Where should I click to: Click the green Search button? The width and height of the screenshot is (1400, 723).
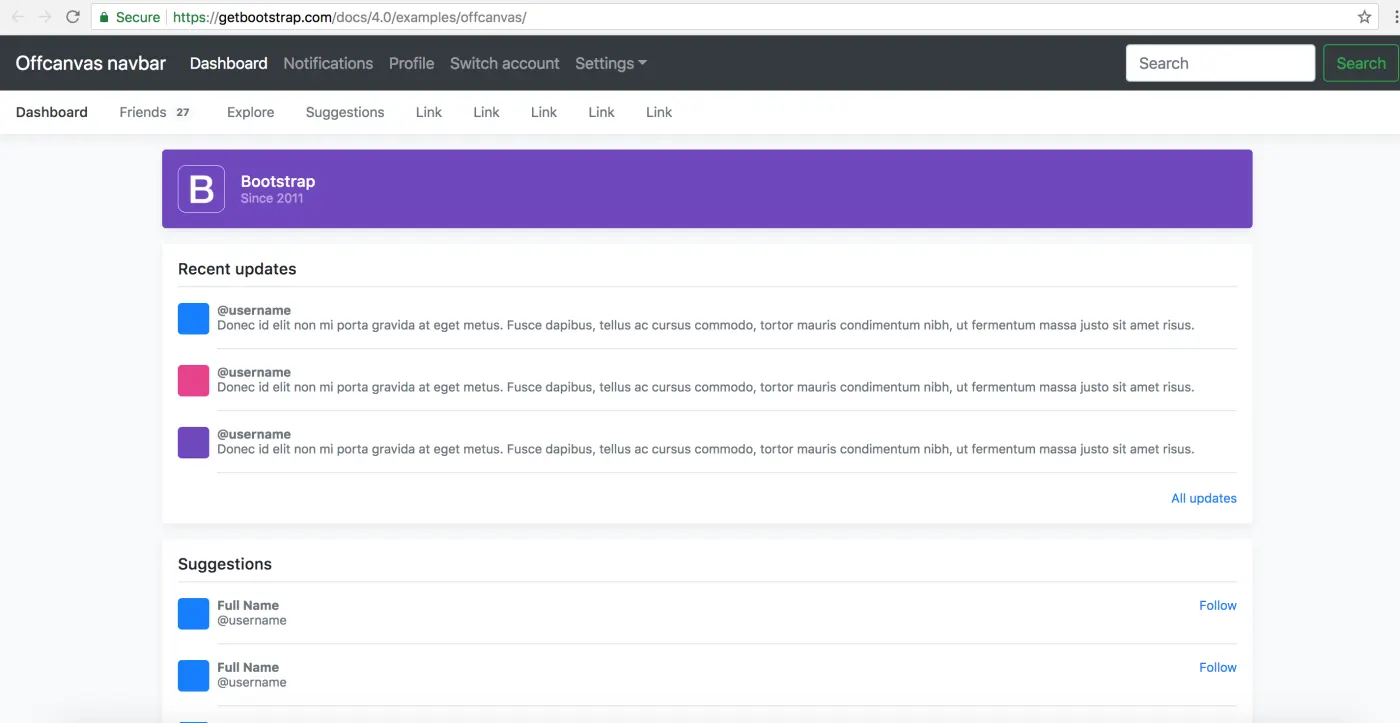[x=1361, y=63]
